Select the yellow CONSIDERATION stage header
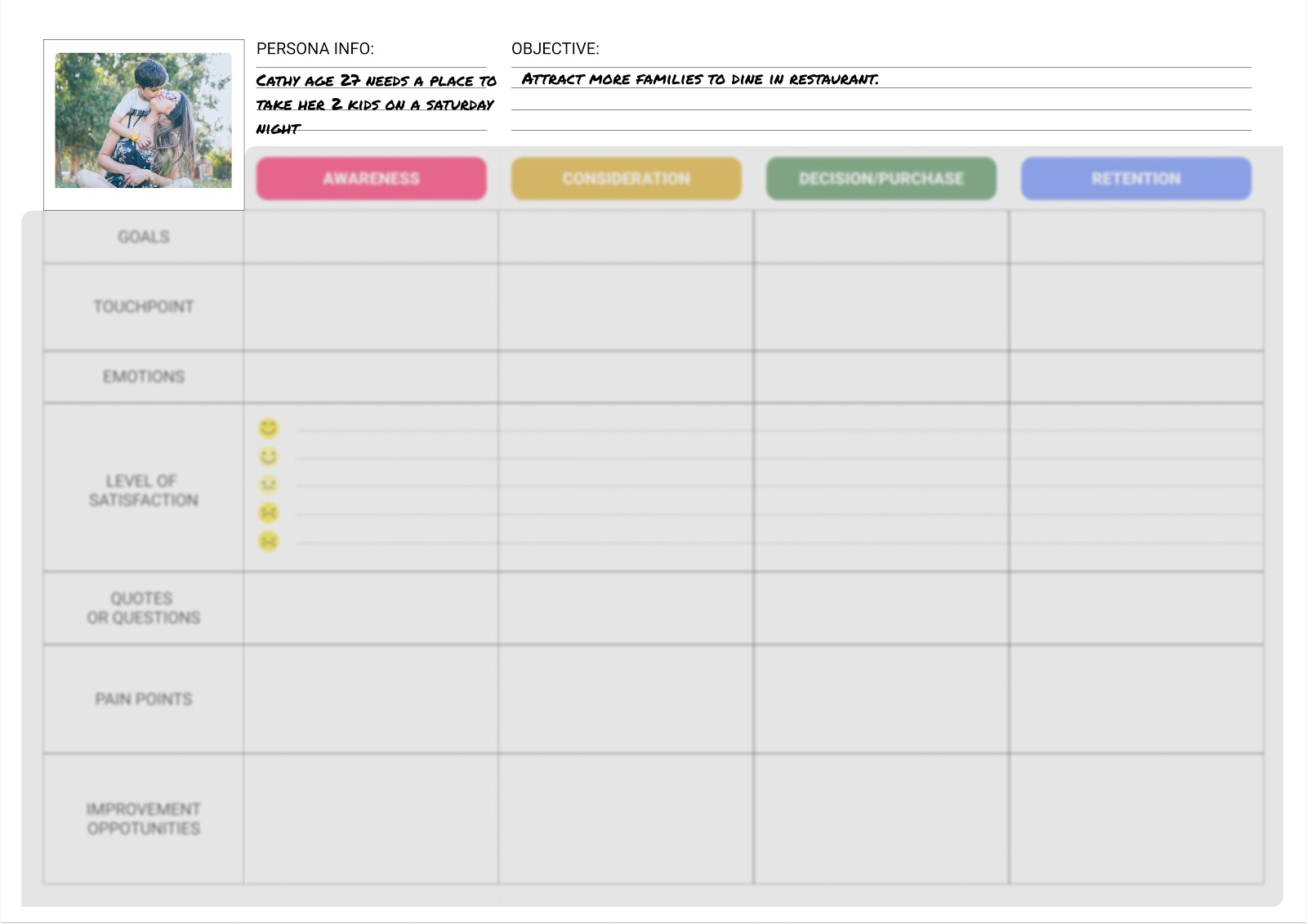This screenshot has height=924, width=1307. click(x=626, y=178)
